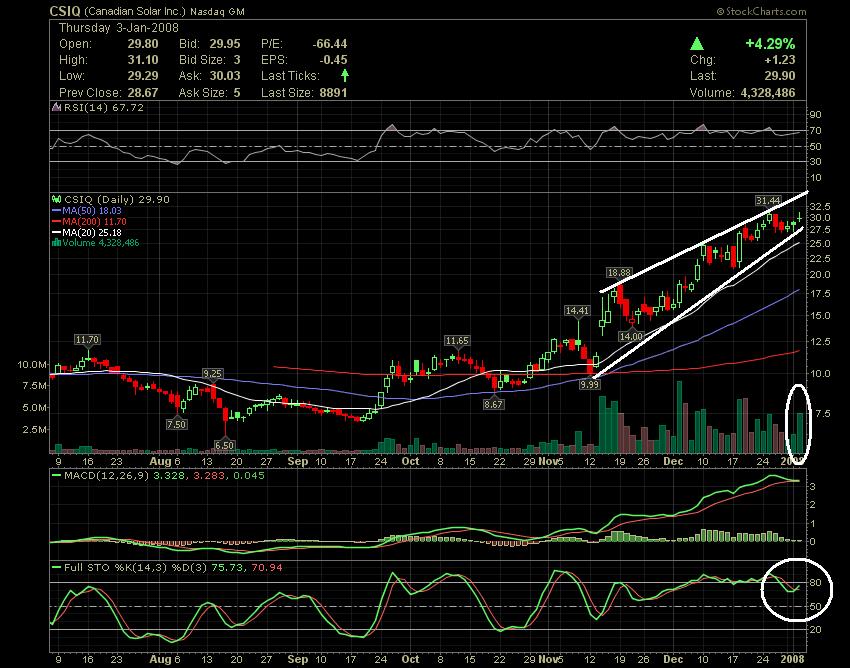Click the green dash before Full STO label
This screenshot has width=850, height=668.
pos(56,568)
